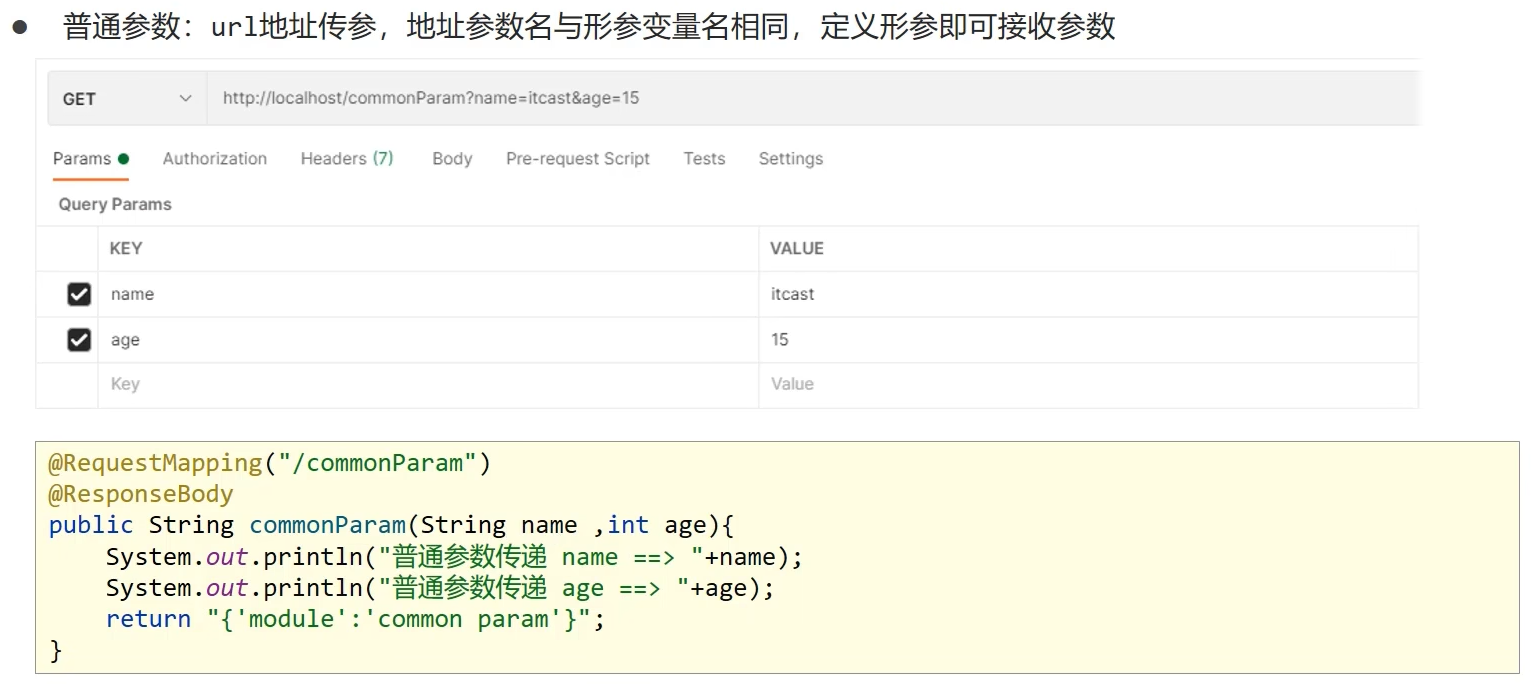The image size is (1531, 684).
Task: Open the GET method dropdown
Action: coord(127,98)
